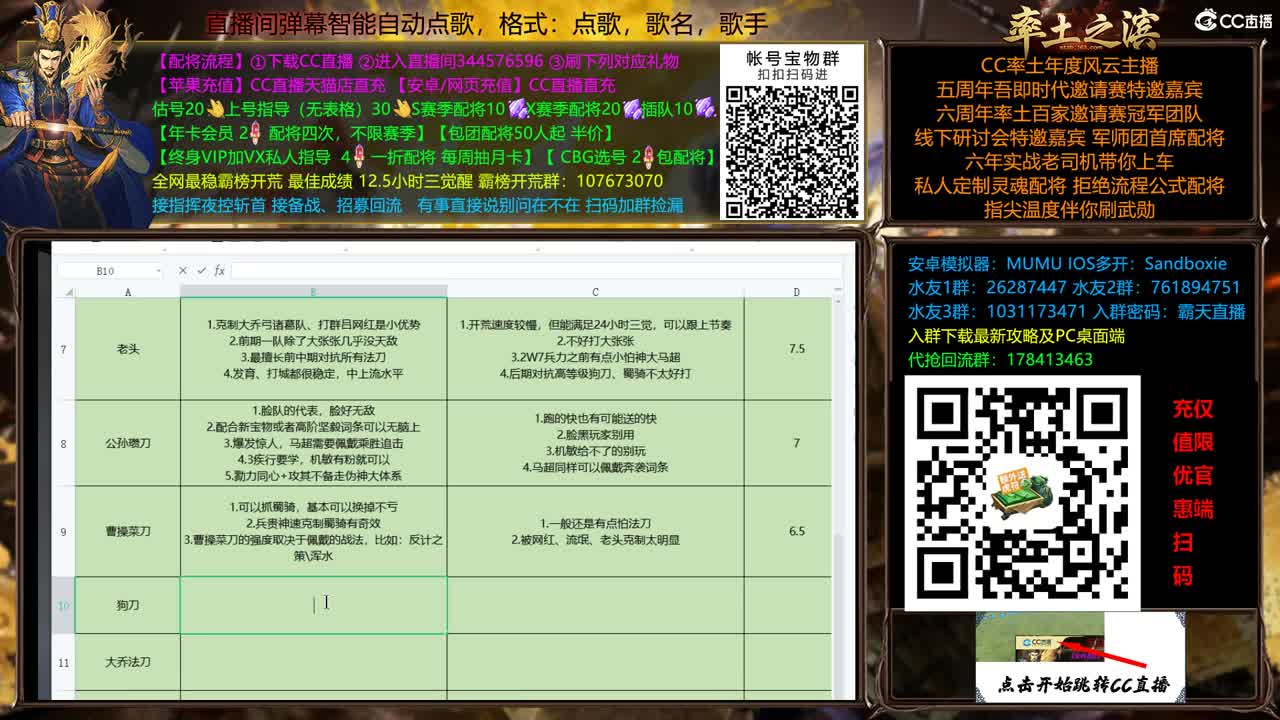
Task: Click the text 安卓模拟器：MUMU
Action: (x=984, y=264)
